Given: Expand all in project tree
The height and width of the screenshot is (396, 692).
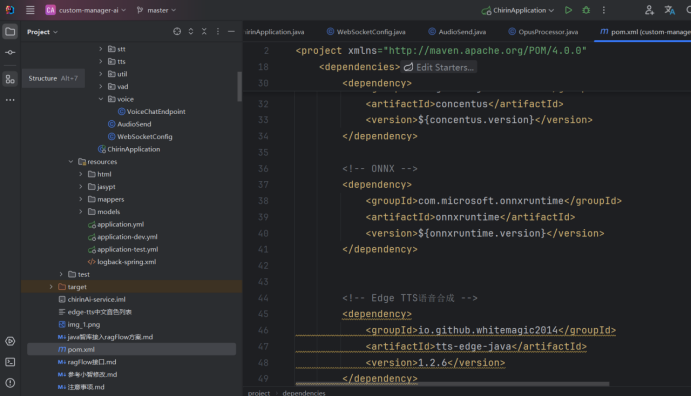Looking at the screenshot, I should click(x=191, y=31).
